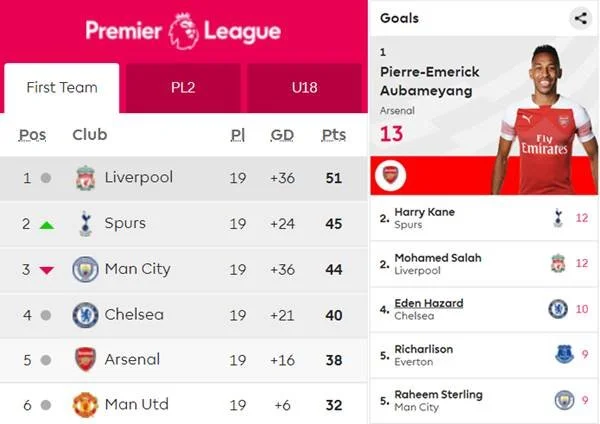The image size is (600, 424).
Task: Click the red down arrow beside Man City
Action: 47,271
